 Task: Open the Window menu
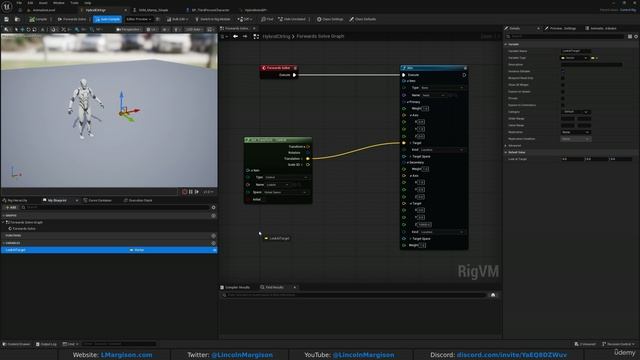pyautogui.click(x=59, y=3)
